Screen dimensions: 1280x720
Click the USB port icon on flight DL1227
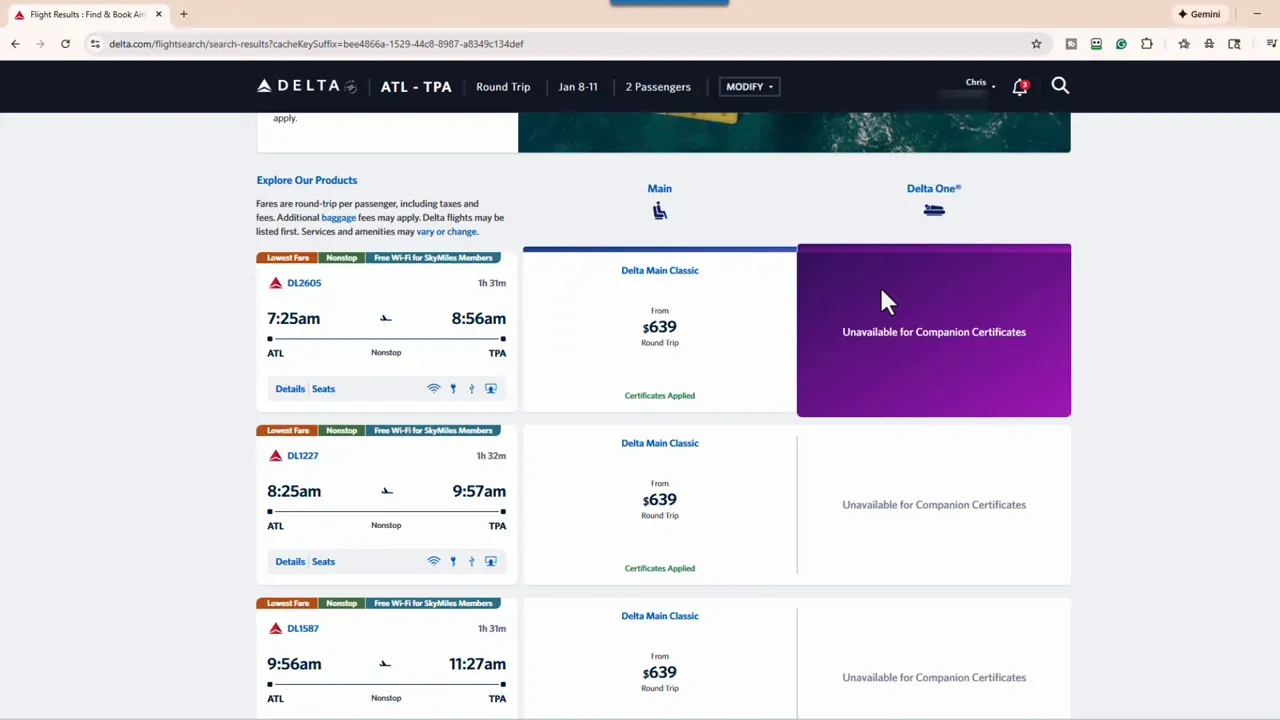click(x=471, y=561)
